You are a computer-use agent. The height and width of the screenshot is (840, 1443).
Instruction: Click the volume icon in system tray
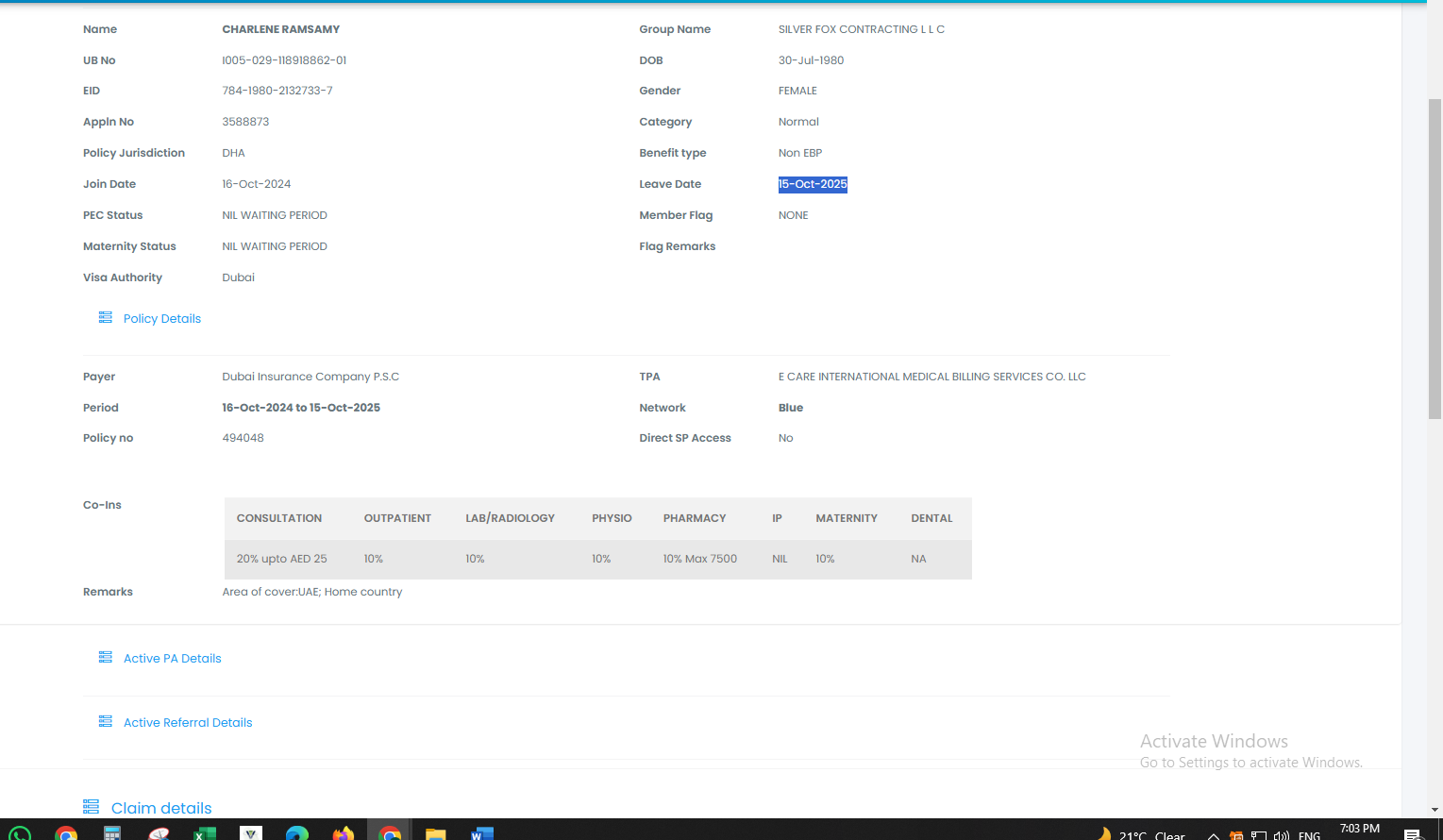[1281, 835]
